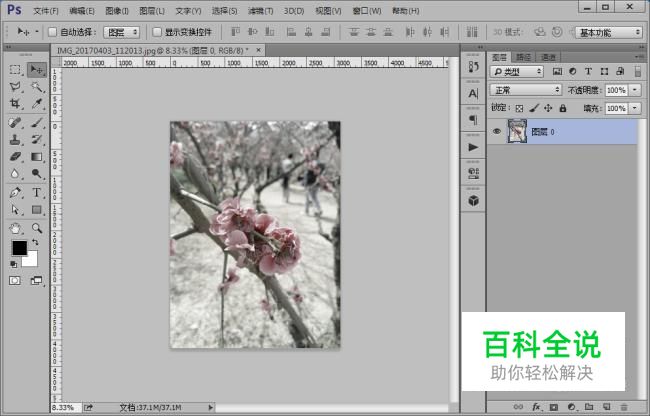Toggle lock image pixels brush icon
650x416 pixels.
534,109
